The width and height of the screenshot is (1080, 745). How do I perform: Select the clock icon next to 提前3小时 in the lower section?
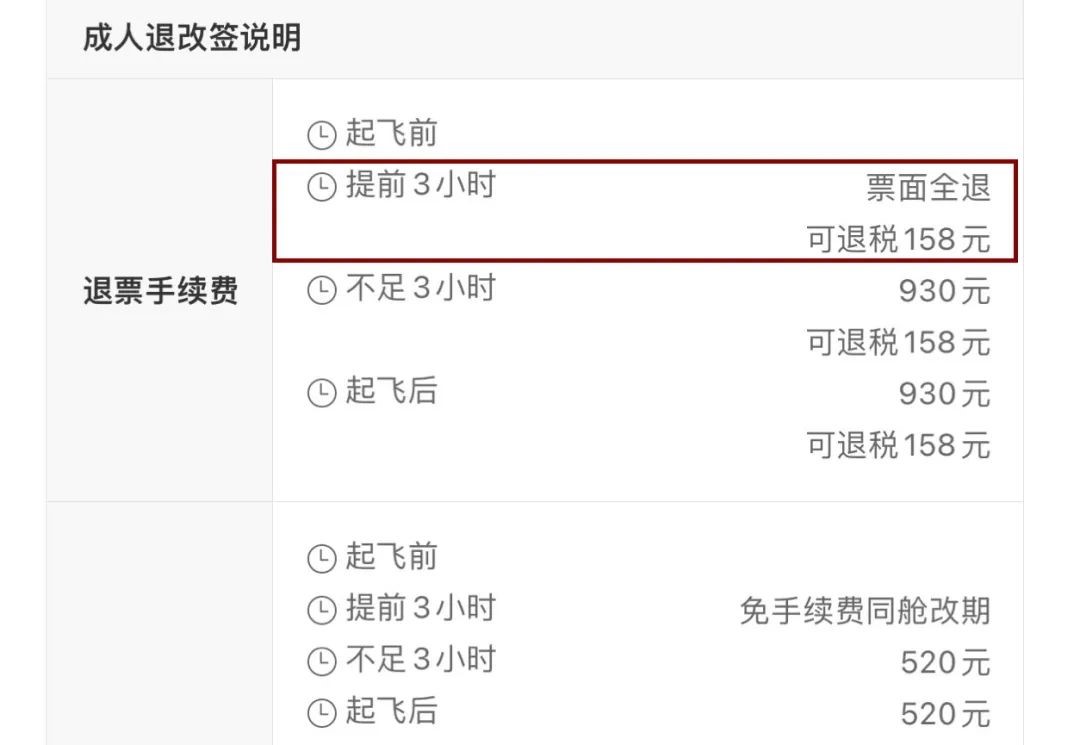pos(321,609)
